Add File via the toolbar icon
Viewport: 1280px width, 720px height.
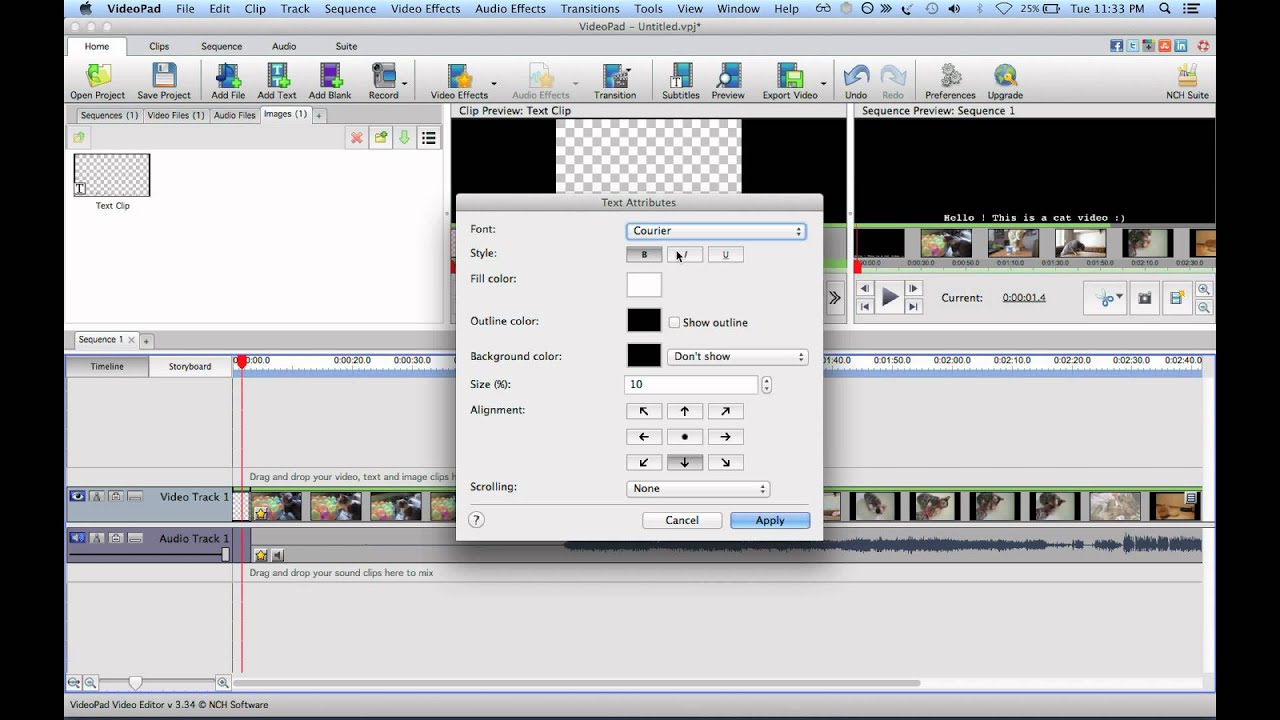(x=228, y=82)
